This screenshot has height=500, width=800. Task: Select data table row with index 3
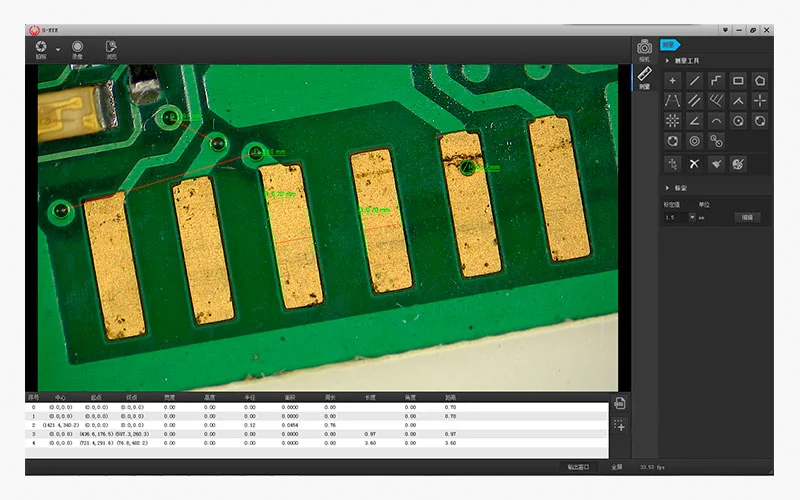(x=300, y=434)
